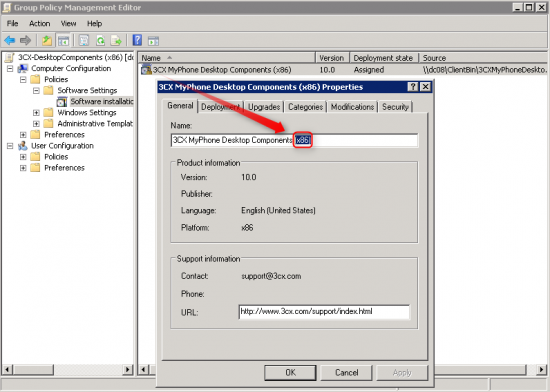Sort by the Version column header
550x392 pixels.
coord(333,58)
